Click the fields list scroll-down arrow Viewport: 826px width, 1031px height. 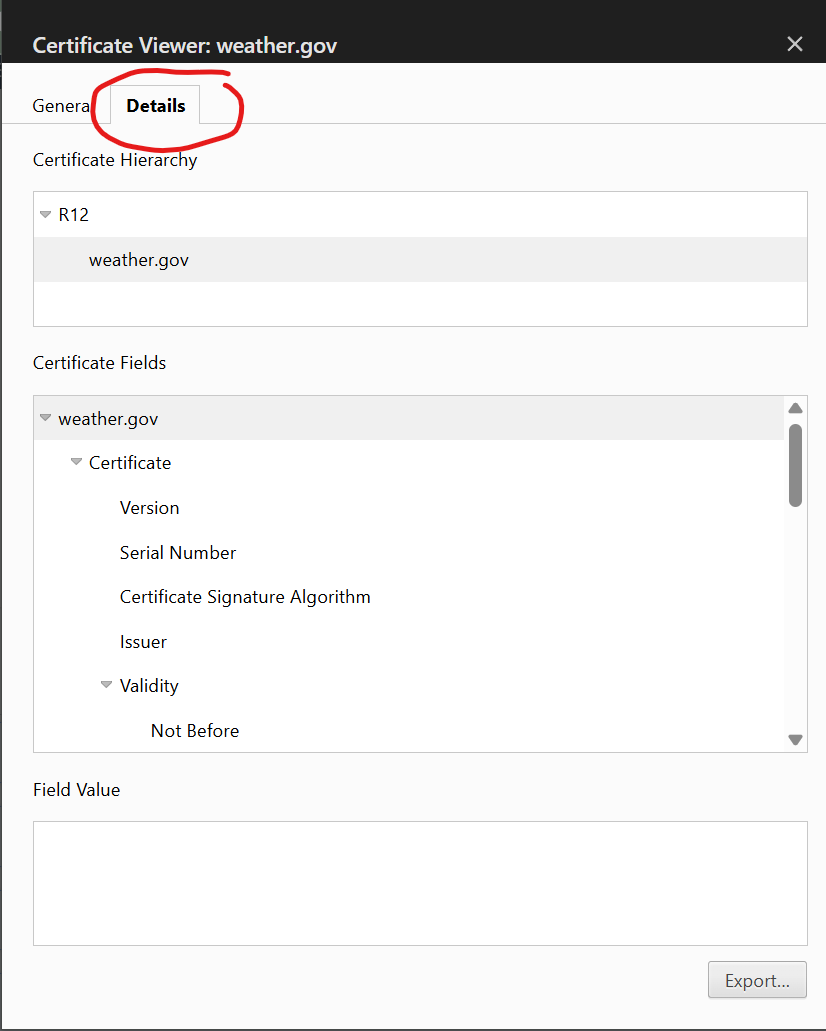click(x=795, y=740)
